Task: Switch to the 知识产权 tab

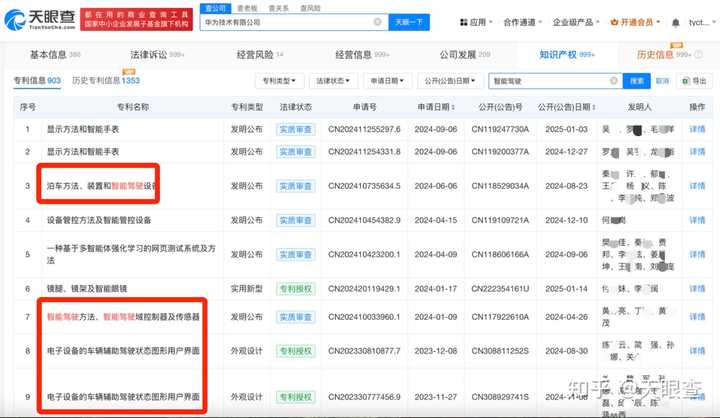Action: click(x=567, y=55)
